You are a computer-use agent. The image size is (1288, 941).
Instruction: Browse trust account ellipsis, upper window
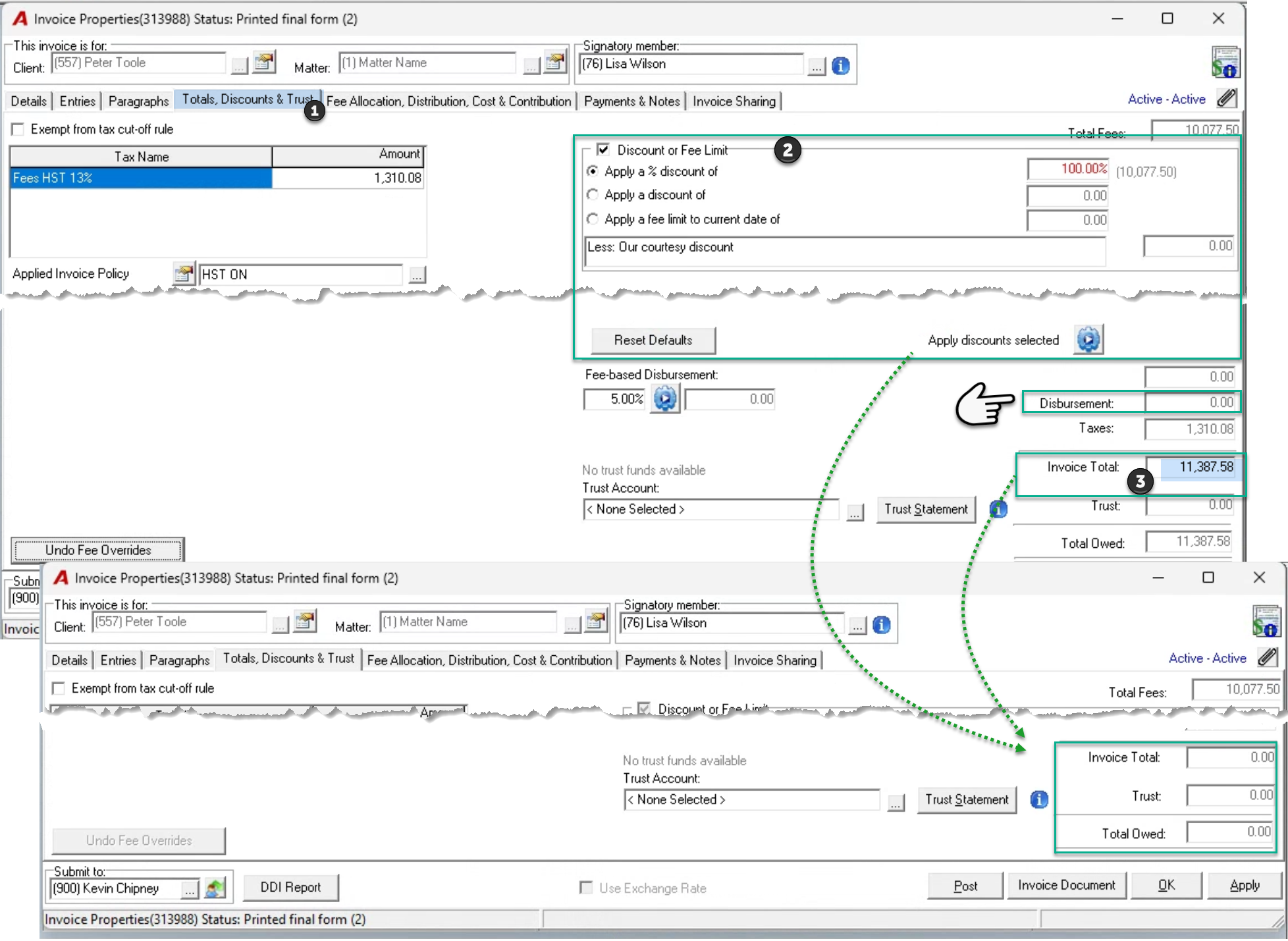click(x=855, y=511)
